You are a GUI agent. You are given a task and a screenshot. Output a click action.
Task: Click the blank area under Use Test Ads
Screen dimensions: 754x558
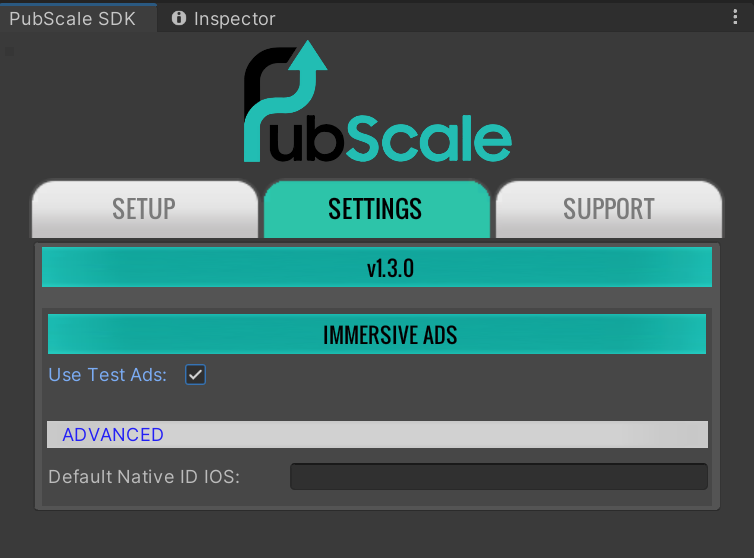click(376, 402)
